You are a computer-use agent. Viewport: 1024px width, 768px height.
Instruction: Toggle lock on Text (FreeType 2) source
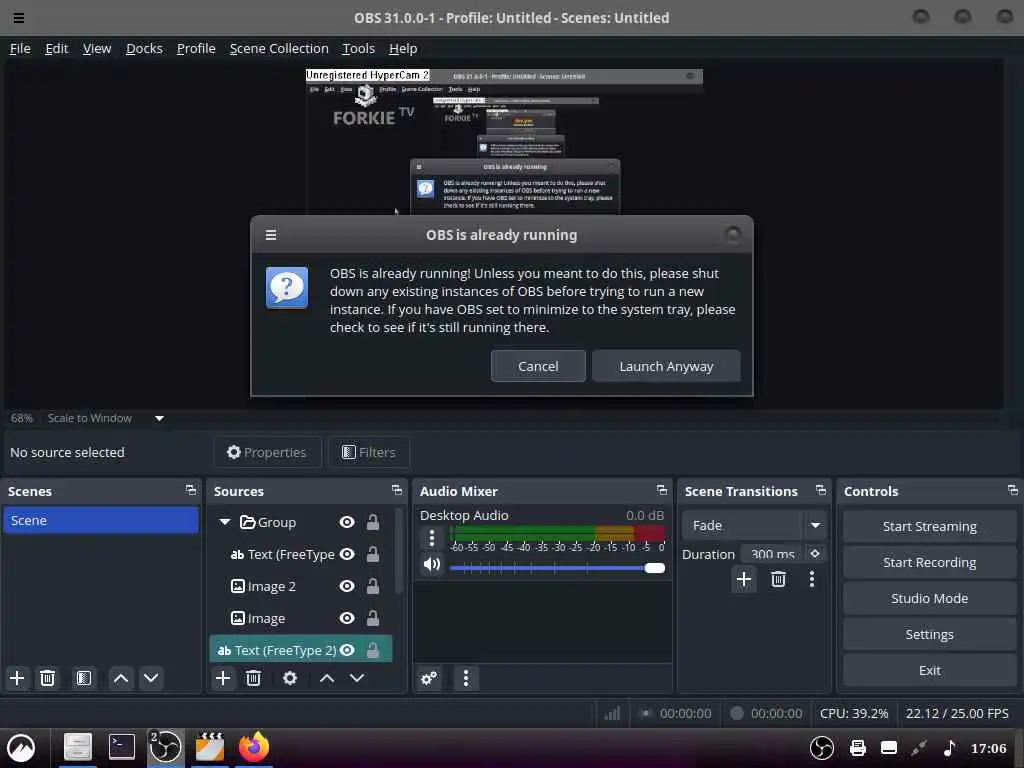click(x=373, y=650)
